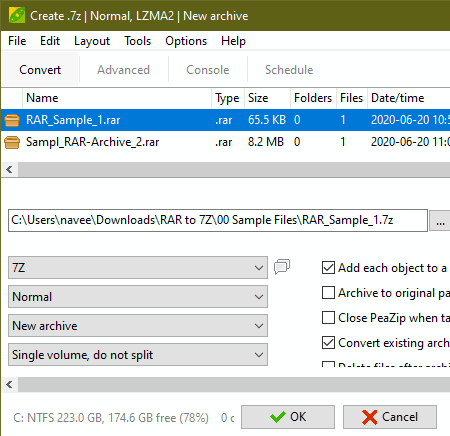Open the New archive action dropdown
Image resolution: width=450 pixels, height=436 pixels.
pos(138,325)
